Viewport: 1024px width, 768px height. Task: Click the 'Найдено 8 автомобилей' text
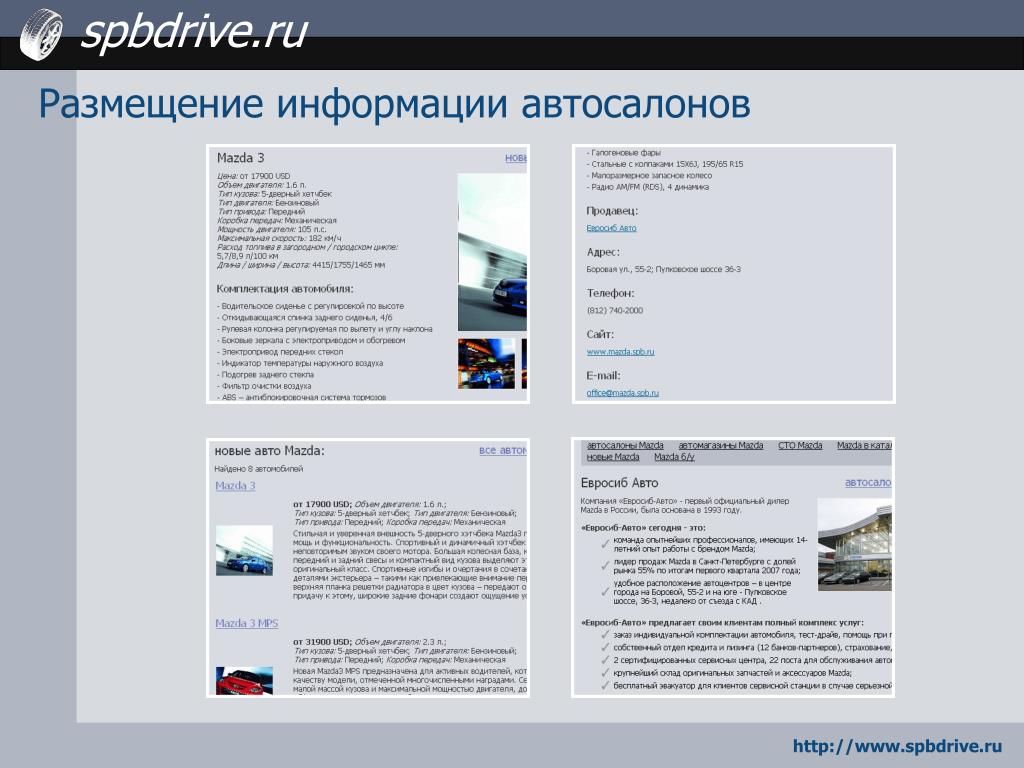259,469
